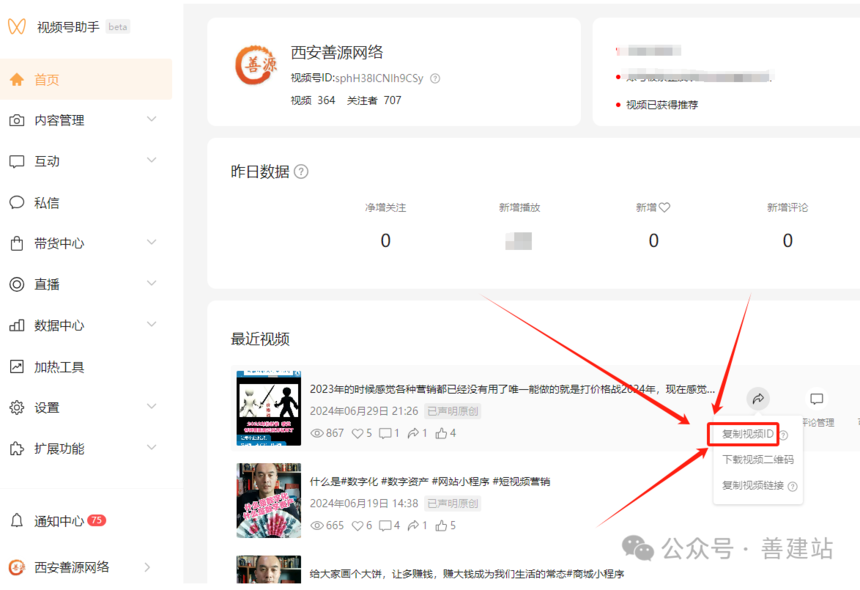Expand the 直播 chevron
The height and width of the screenshot is (590, 860).
(152, 283)
